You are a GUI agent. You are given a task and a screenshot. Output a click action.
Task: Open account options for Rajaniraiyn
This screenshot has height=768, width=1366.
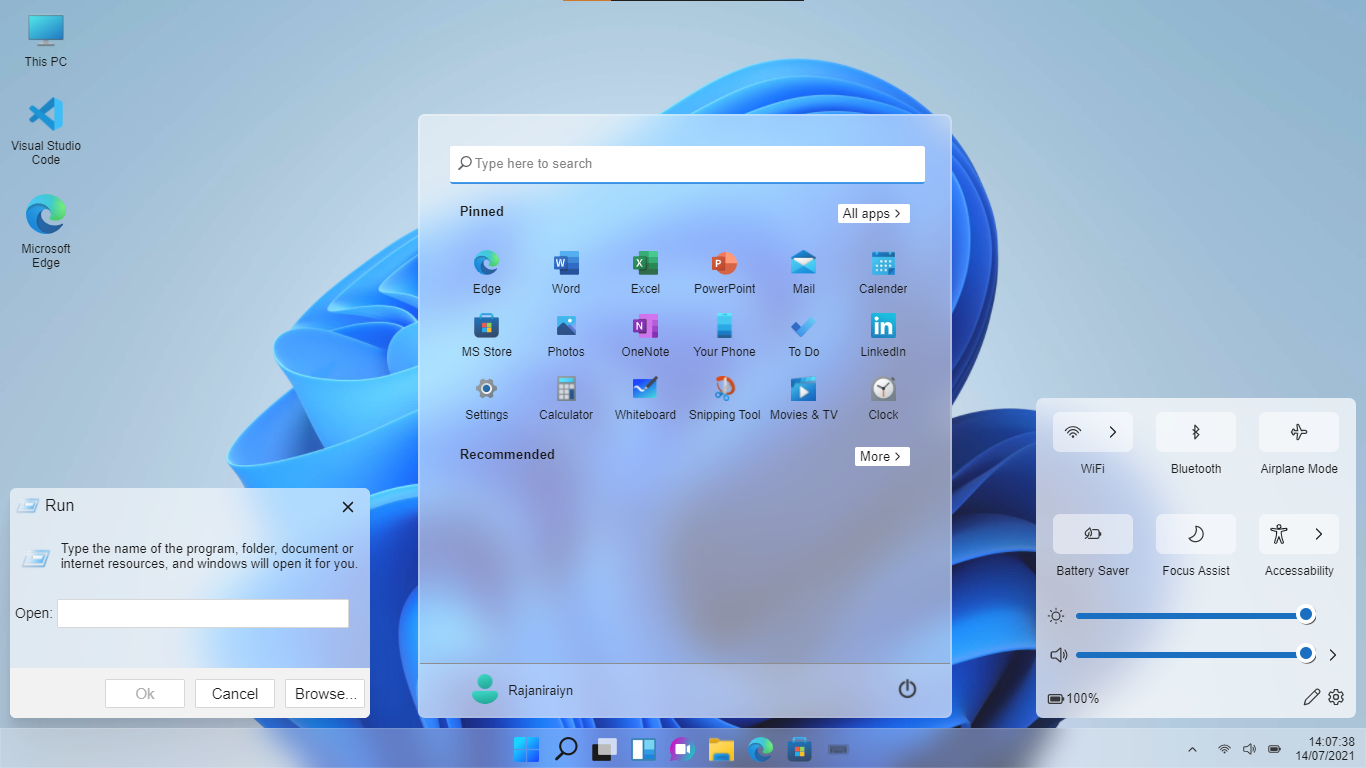pos(519,690)
